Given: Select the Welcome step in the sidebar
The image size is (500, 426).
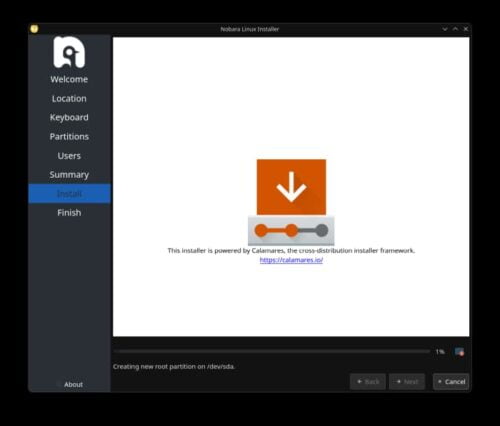Looking at the screenshot, I should point(69,79).
